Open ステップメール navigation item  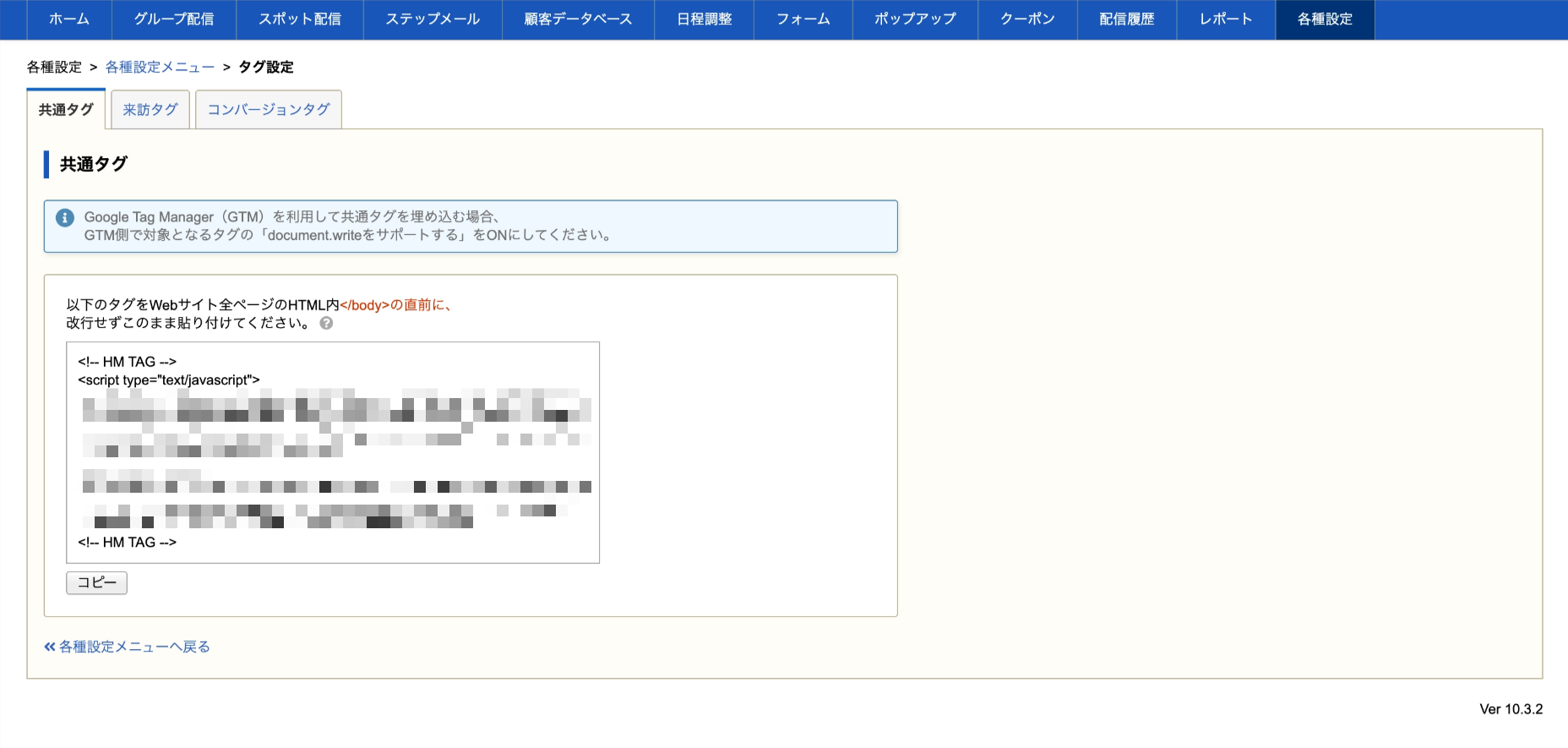coord(433,19)
